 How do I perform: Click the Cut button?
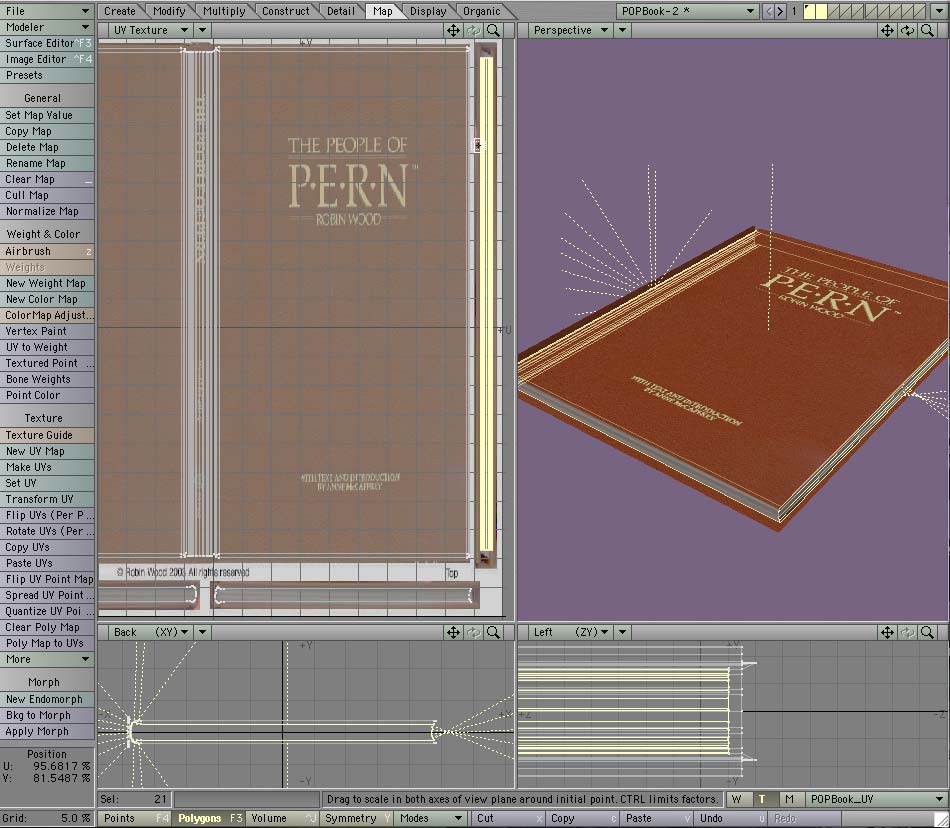click(507, 818)
